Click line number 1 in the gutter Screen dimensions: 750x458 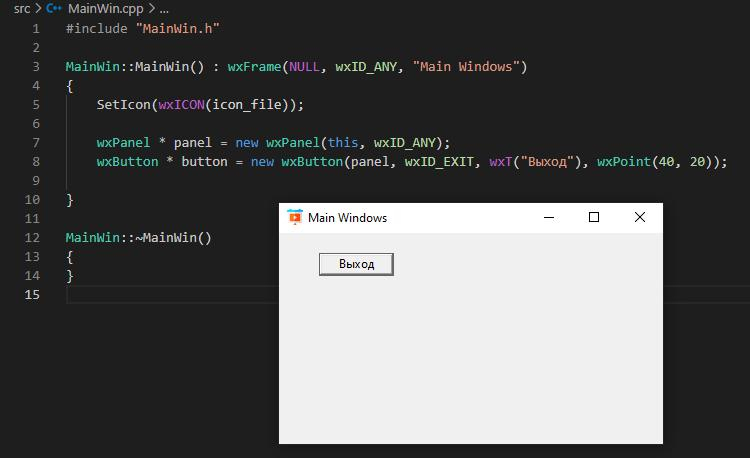(x=36, y=29)
